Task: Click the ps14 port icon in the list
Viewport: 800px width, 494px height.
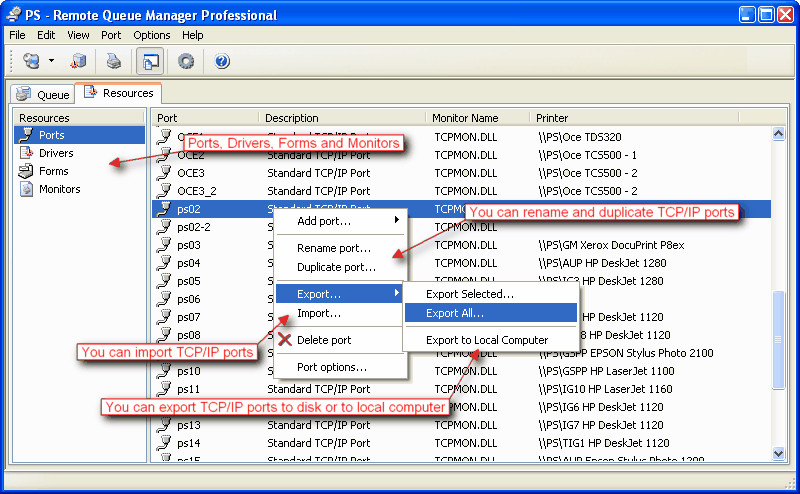Action: coord(165,443)
